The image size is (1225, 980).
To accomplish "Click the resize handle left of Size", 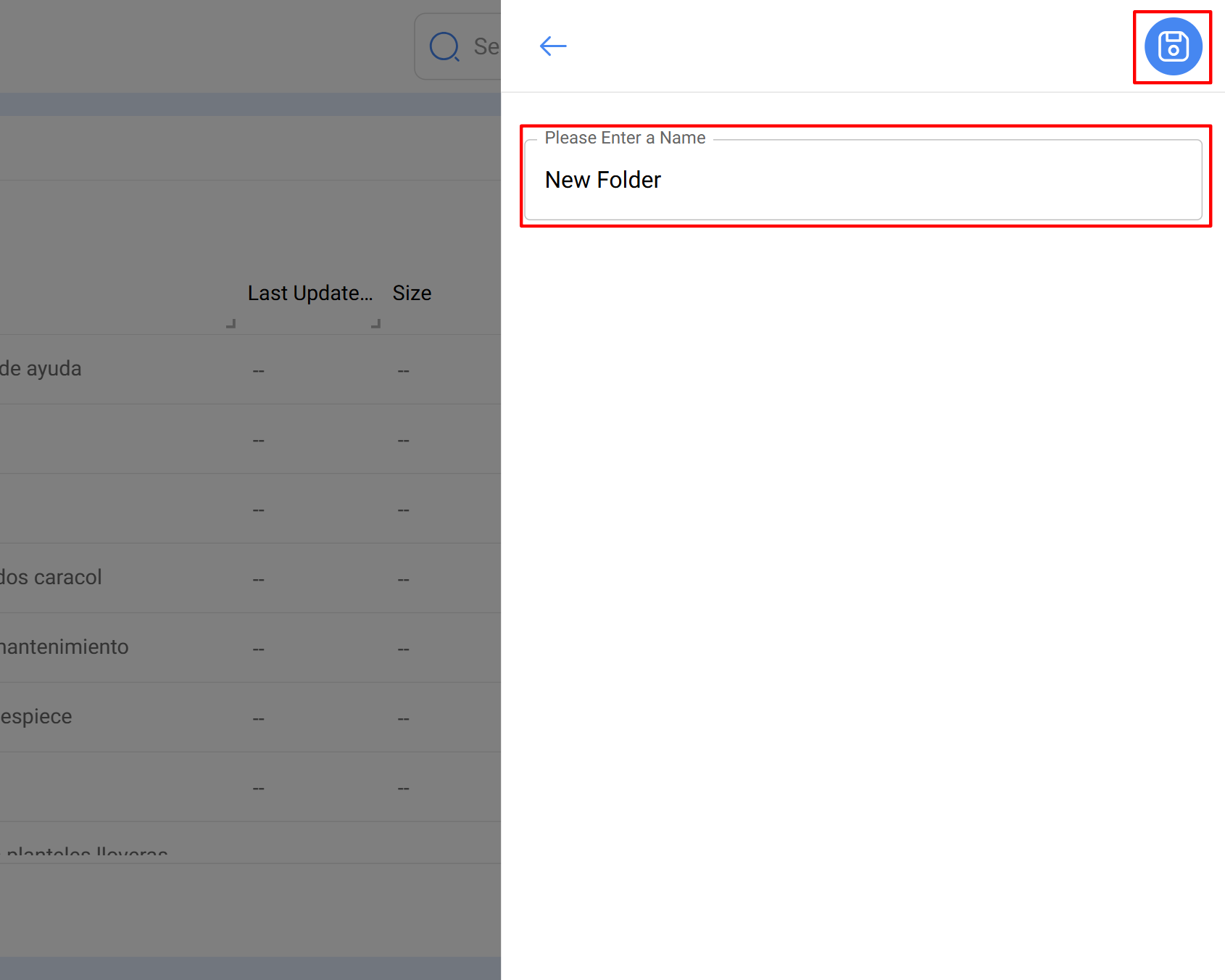I will pos(375,323).
